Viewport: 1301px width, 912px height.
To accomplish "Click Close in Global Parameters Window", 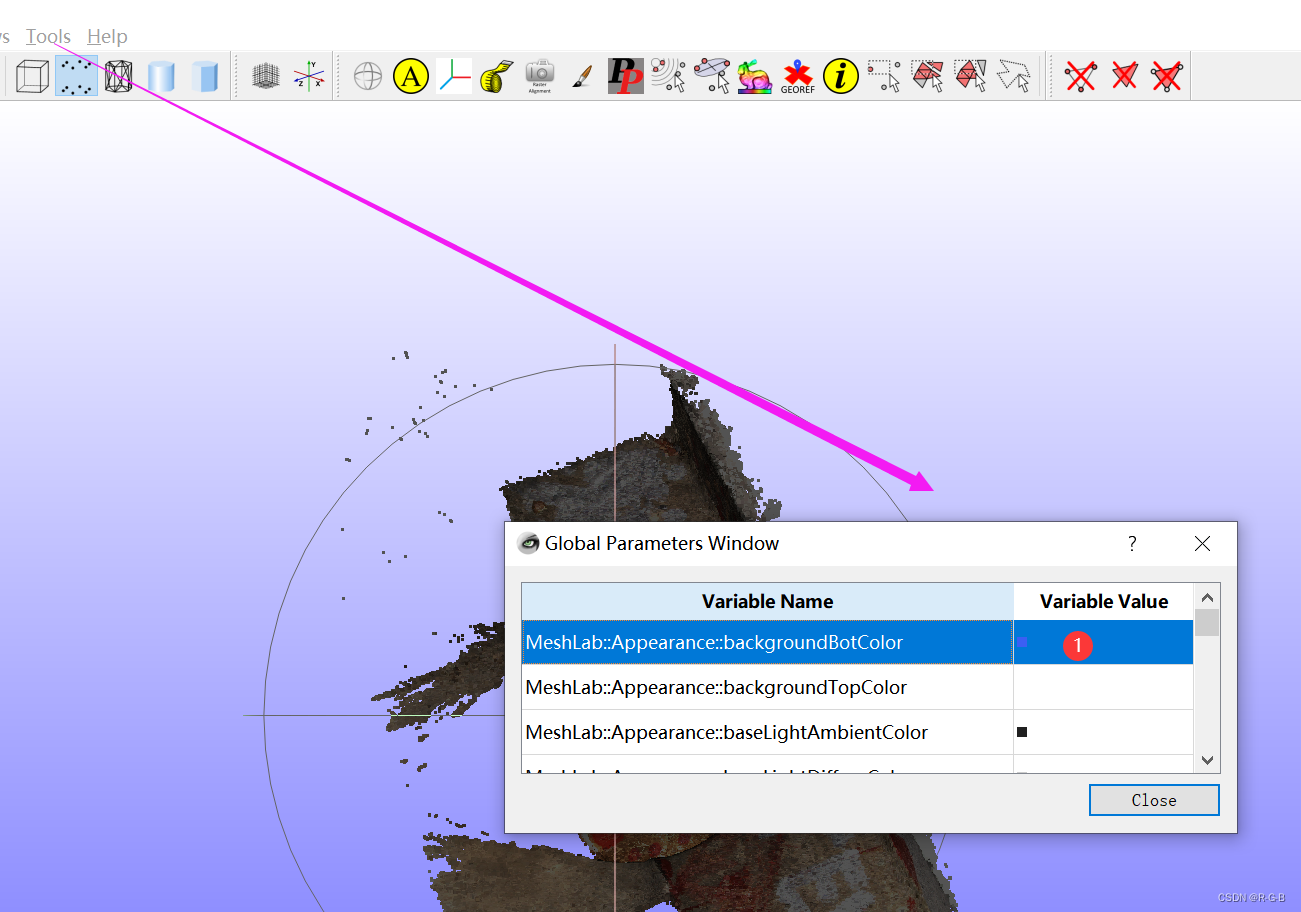I will tap(1154, 800).
